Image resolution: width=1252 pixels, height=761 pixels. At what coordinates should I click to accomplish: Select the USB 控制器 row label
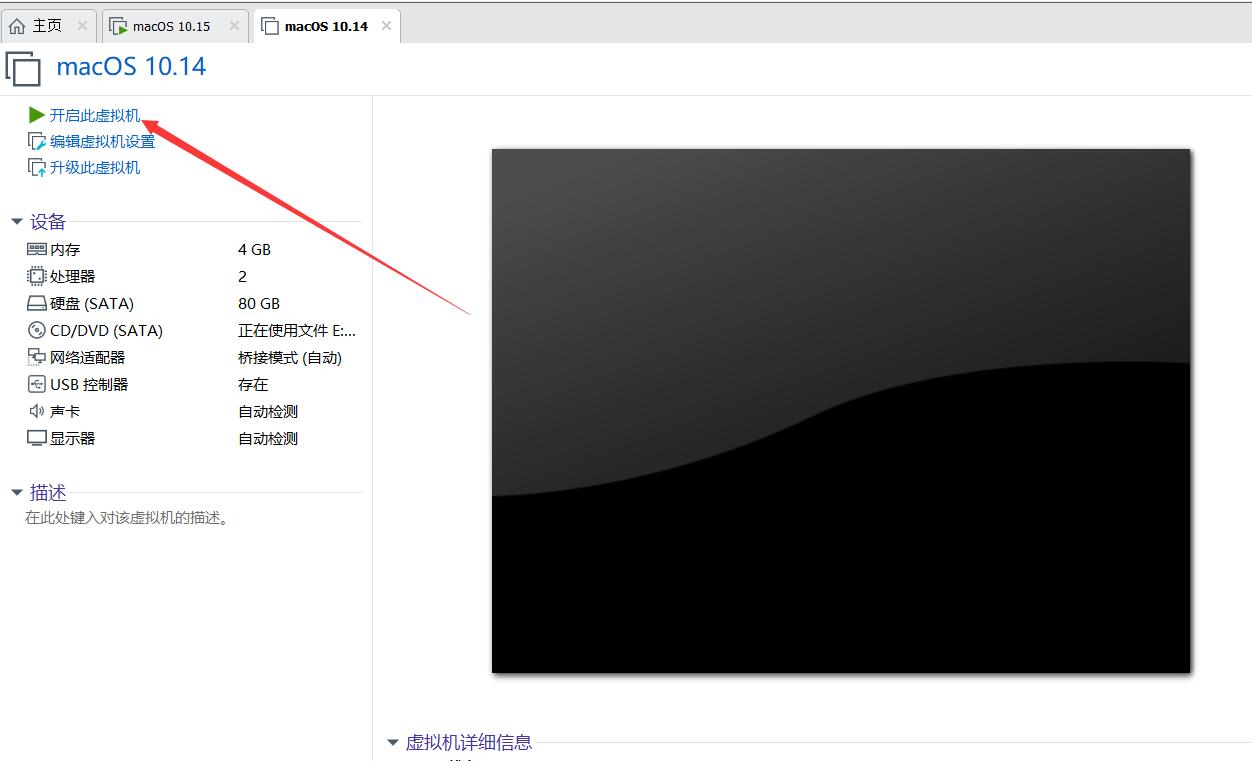point(89,384)
